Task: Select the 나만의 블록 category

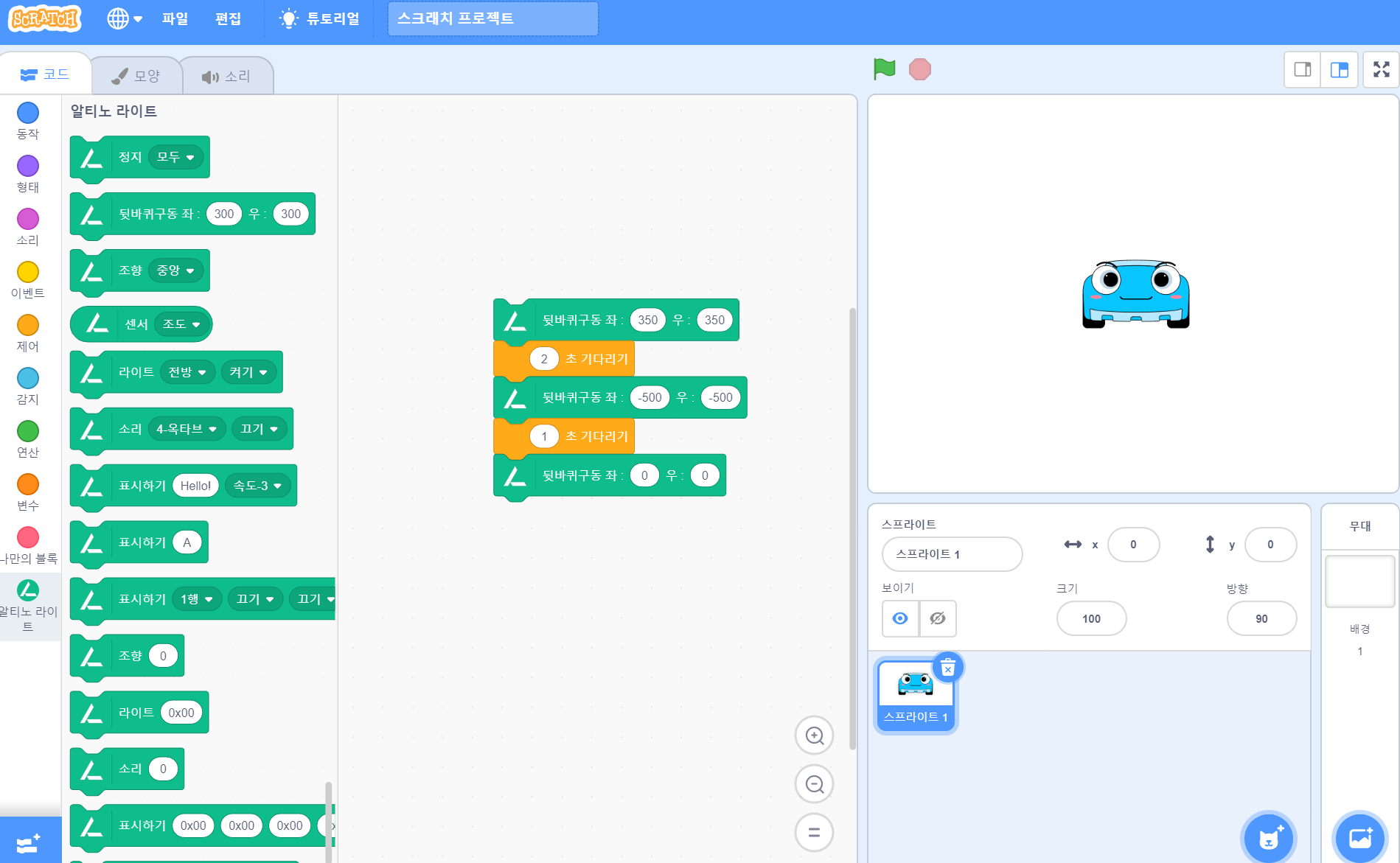Action: 28,545
